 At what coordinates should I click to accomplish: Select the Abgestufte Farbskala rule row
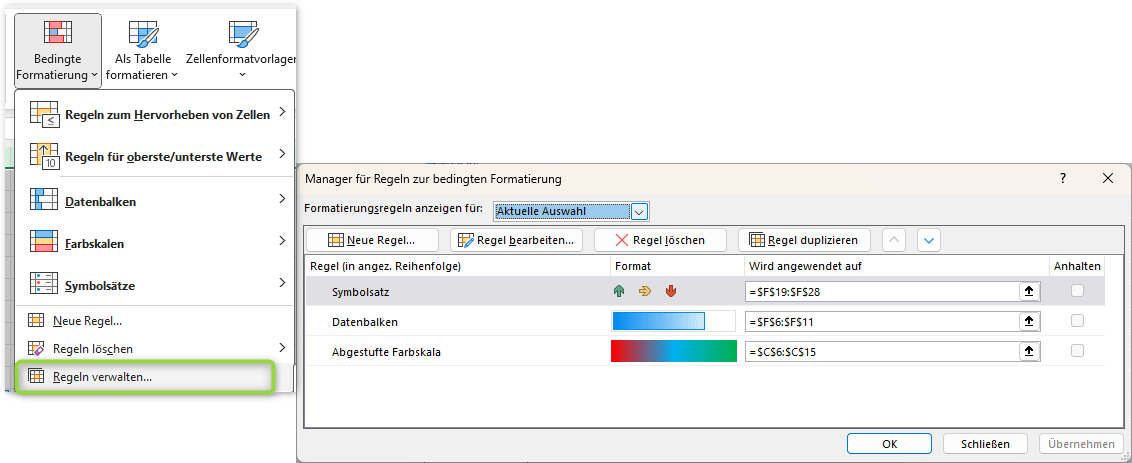pyautogui.click(x=705, y=352)
